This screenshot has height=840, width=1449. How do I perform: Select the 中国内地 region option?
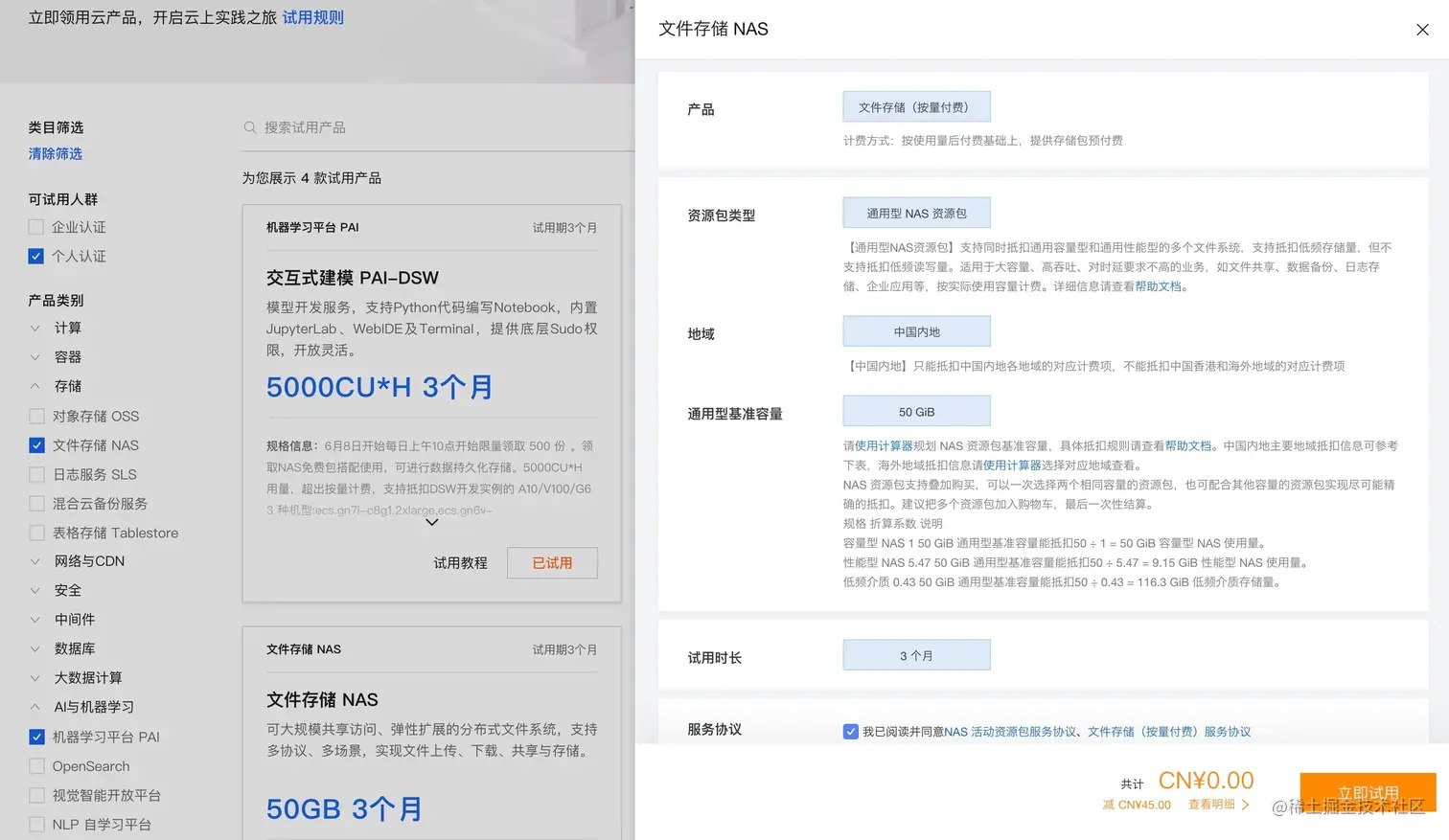coord(915,330)
